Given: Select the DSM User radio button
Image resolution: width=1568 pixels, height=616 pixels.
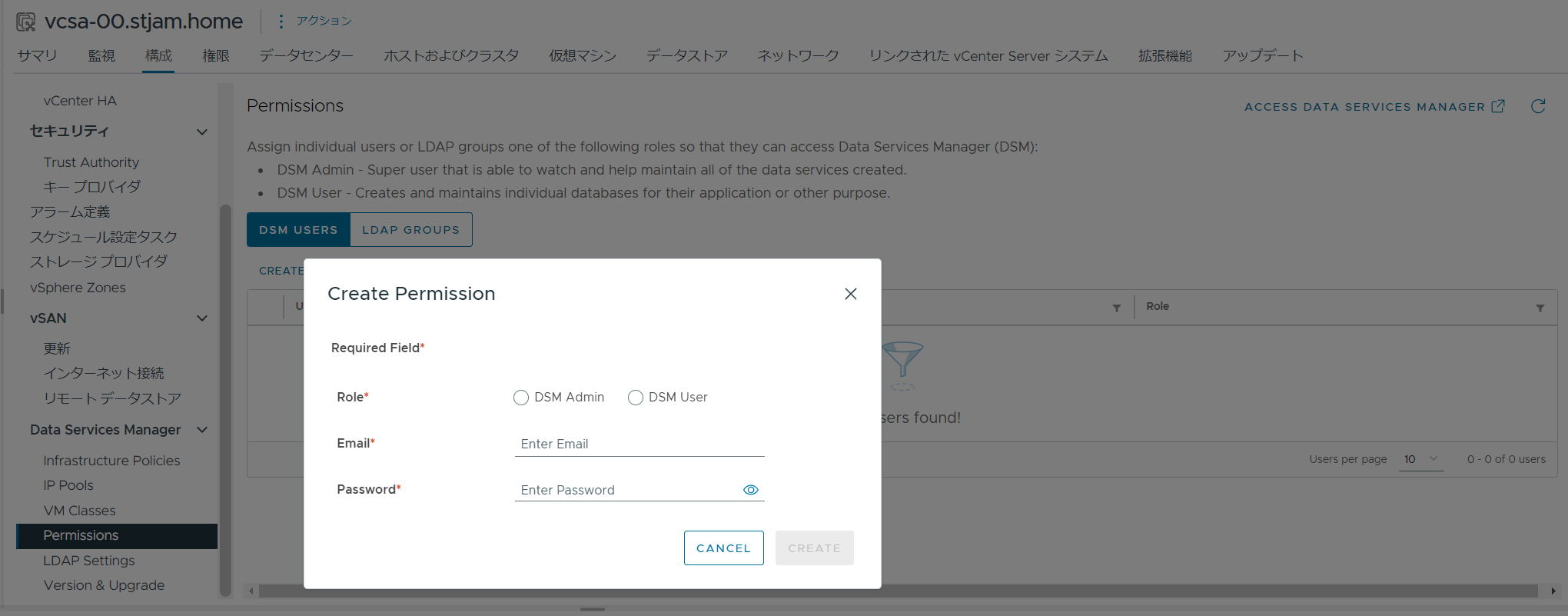Looking at the screenshot, I should pos(636,398).
